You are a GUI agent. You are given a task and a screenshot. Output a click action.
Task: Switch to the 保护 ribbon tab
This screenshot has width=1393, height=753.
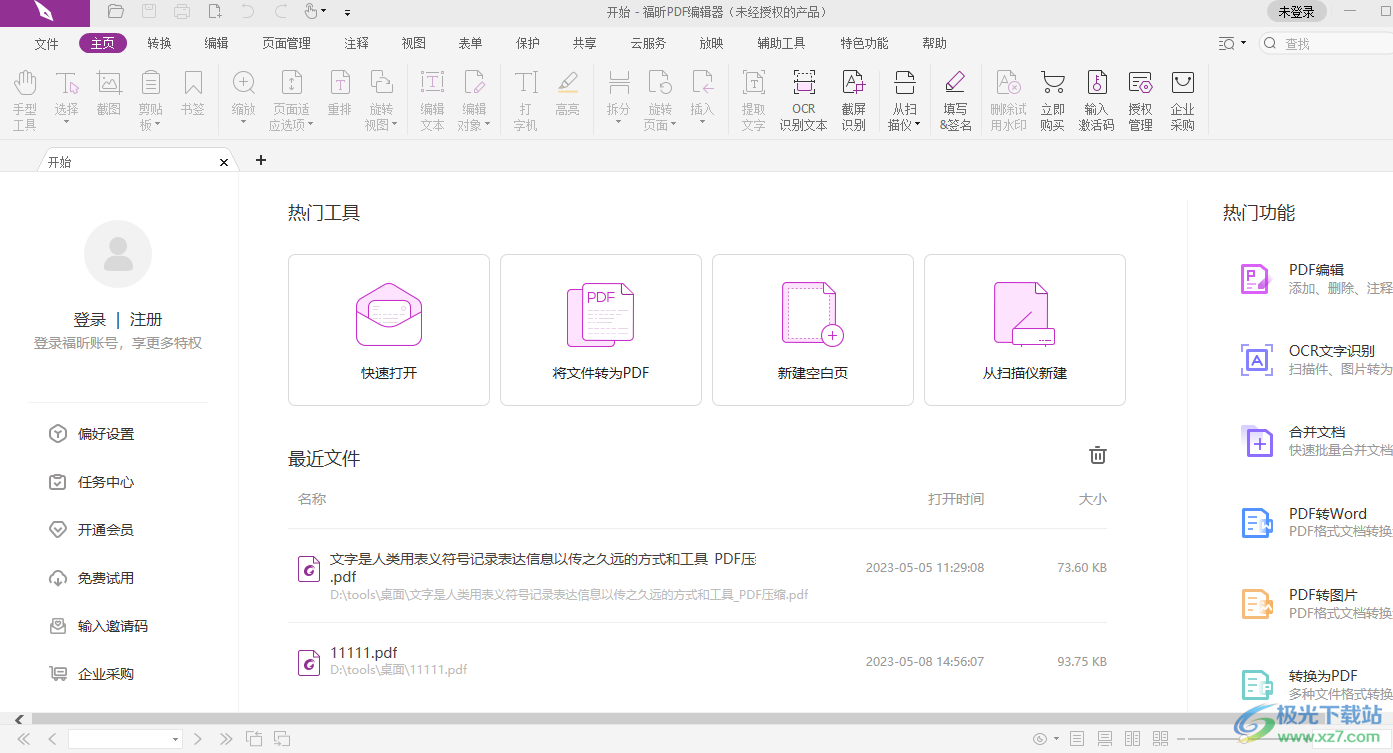pos(527,44)
